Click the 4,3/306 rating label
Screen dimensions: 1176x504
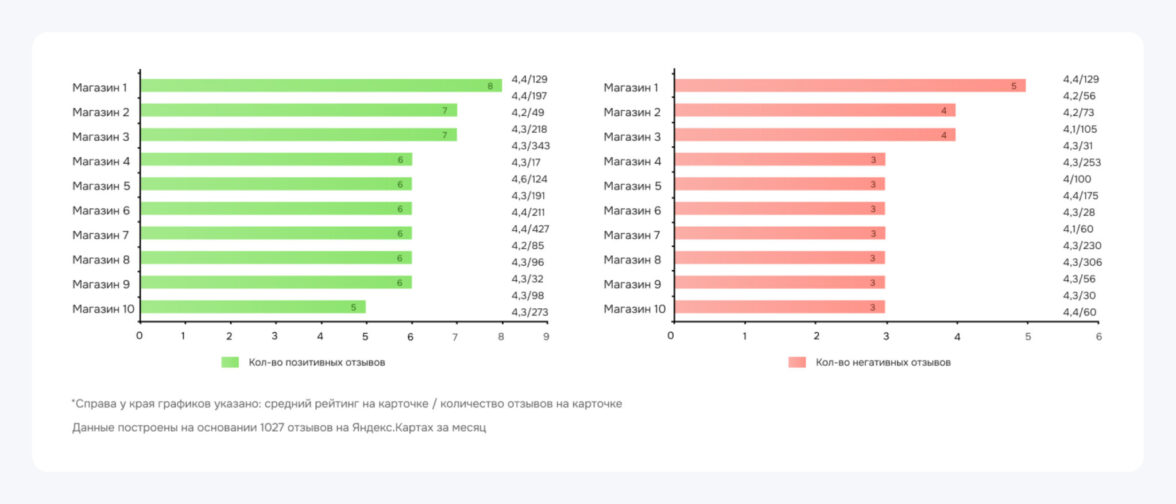pyautogui.click(x=1082, y=262)
